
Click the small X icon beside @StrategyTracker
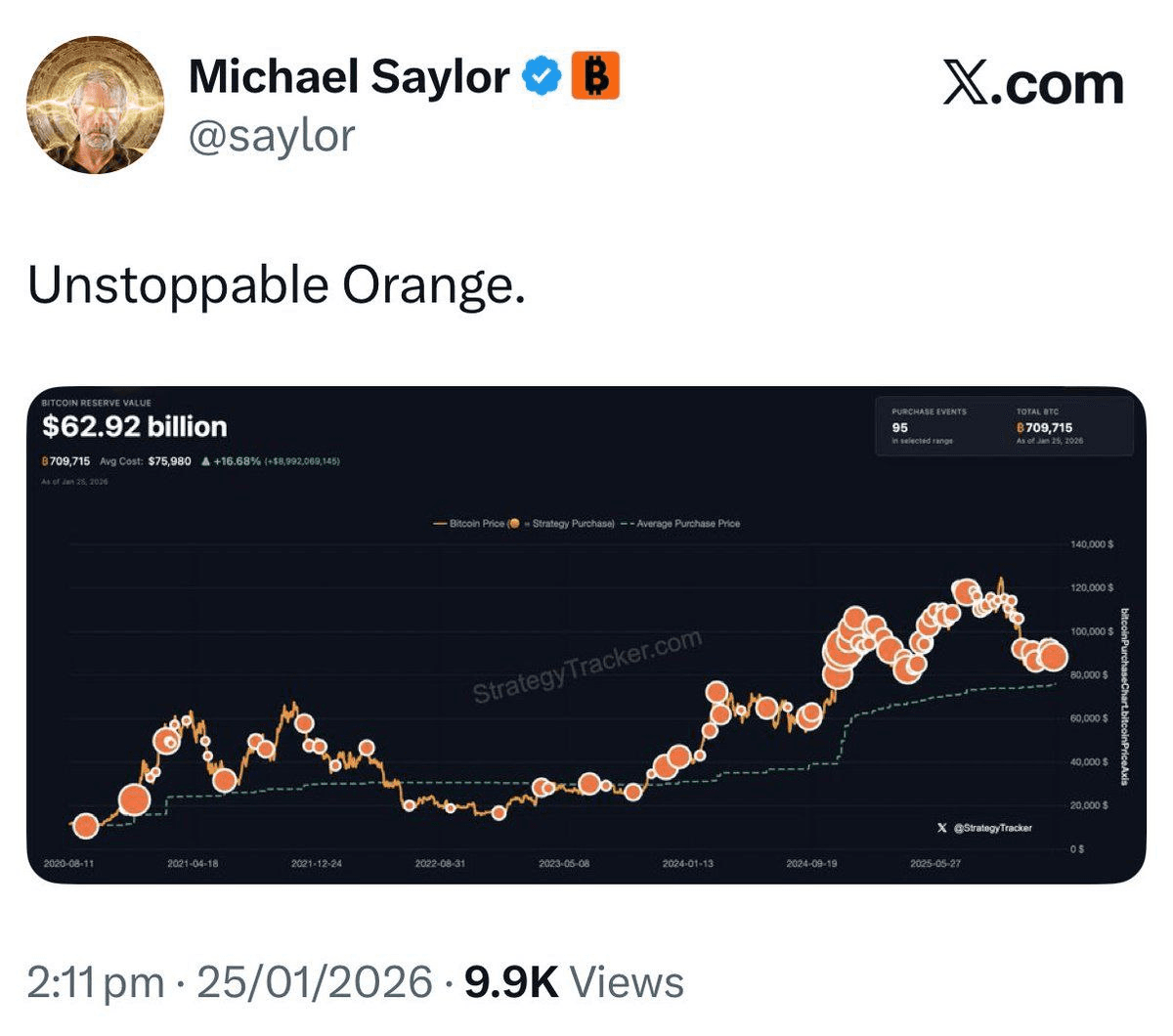tap(941, 828)
